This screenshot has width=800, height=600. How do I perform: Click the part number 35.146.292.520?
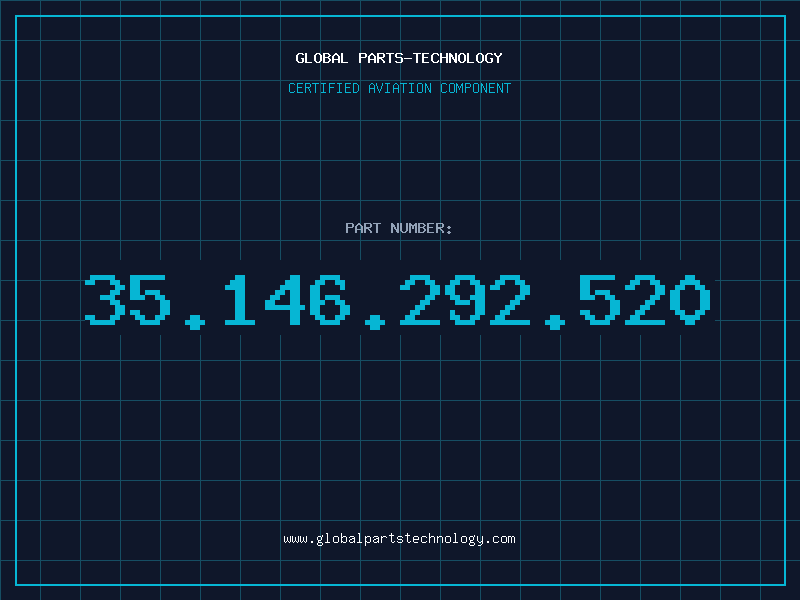397,302
